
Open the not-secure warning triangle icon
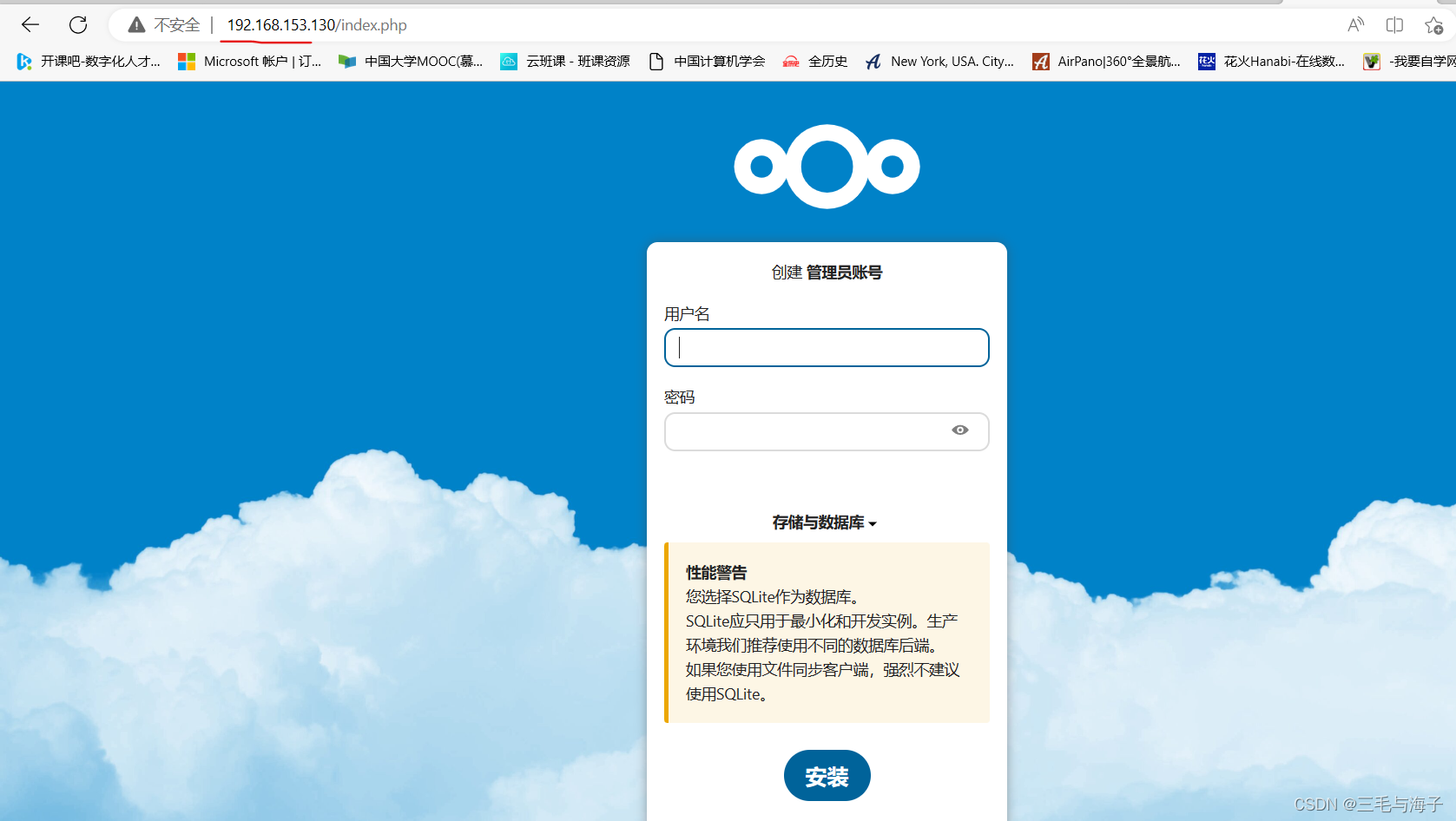(x=136, y=25)
